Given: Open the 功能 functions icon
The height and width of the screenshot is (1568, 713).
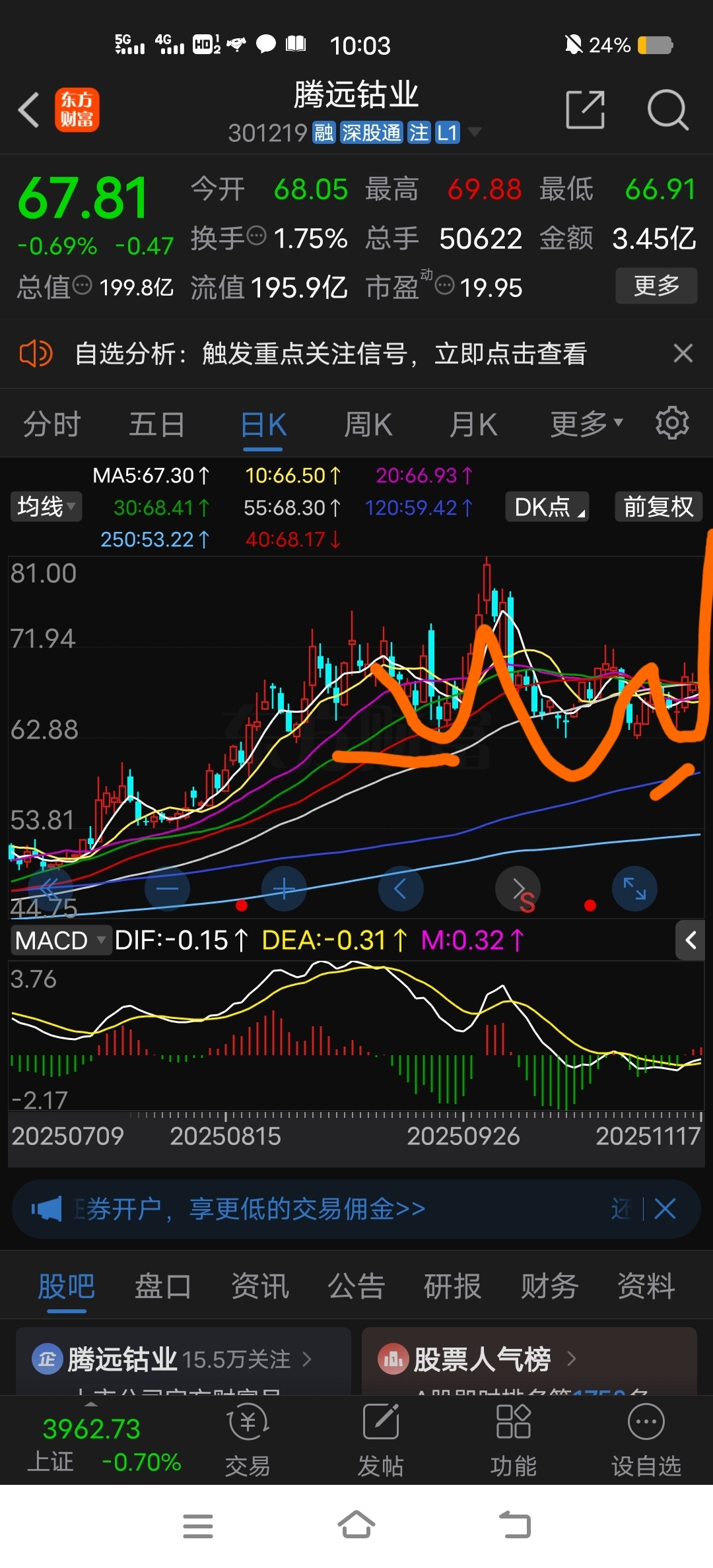Looking at the screenshot, I should click(513, 1440).
